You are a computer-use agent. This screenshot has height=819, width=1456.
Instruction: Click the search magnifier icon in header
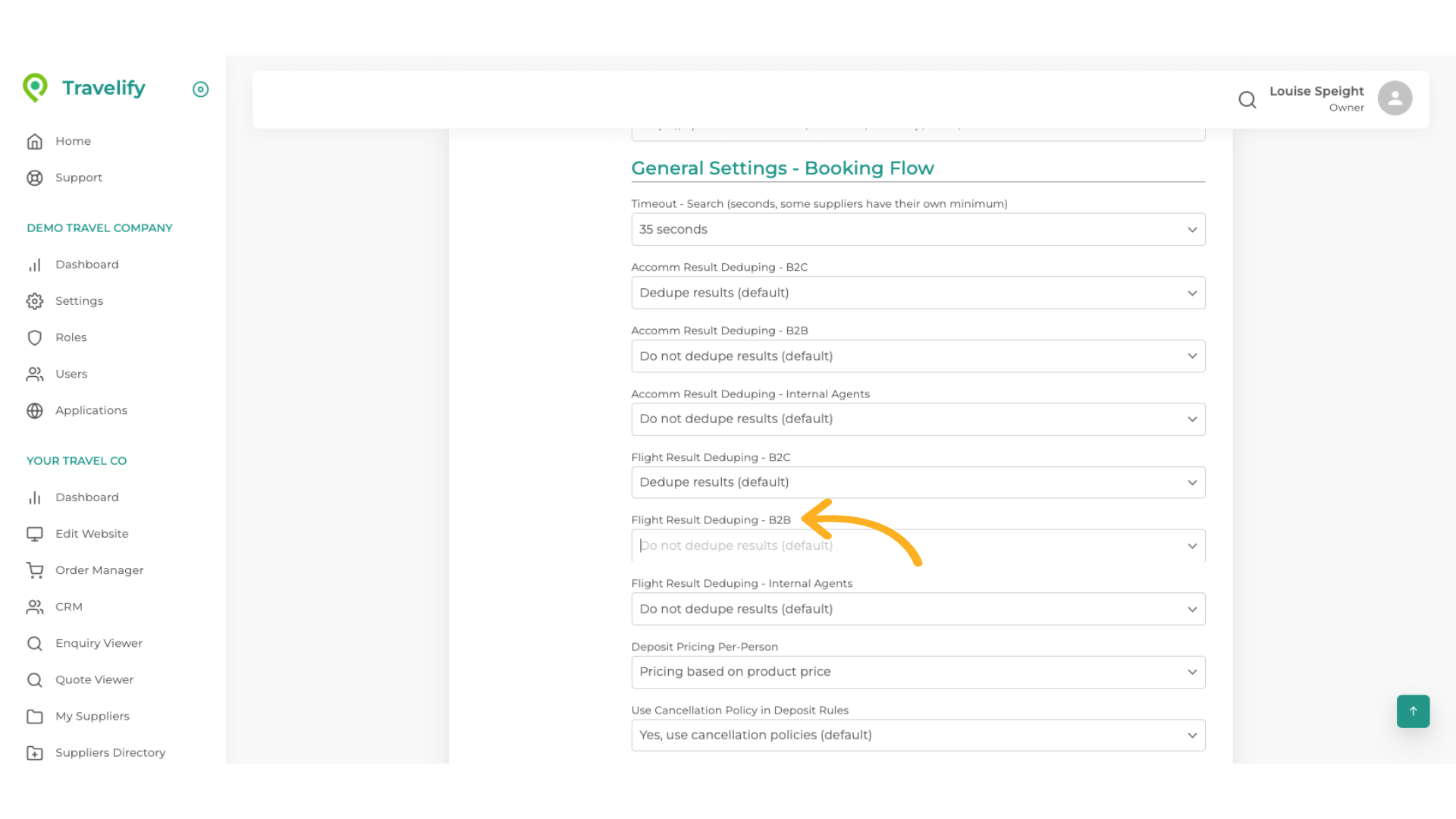click(1247, 99)
